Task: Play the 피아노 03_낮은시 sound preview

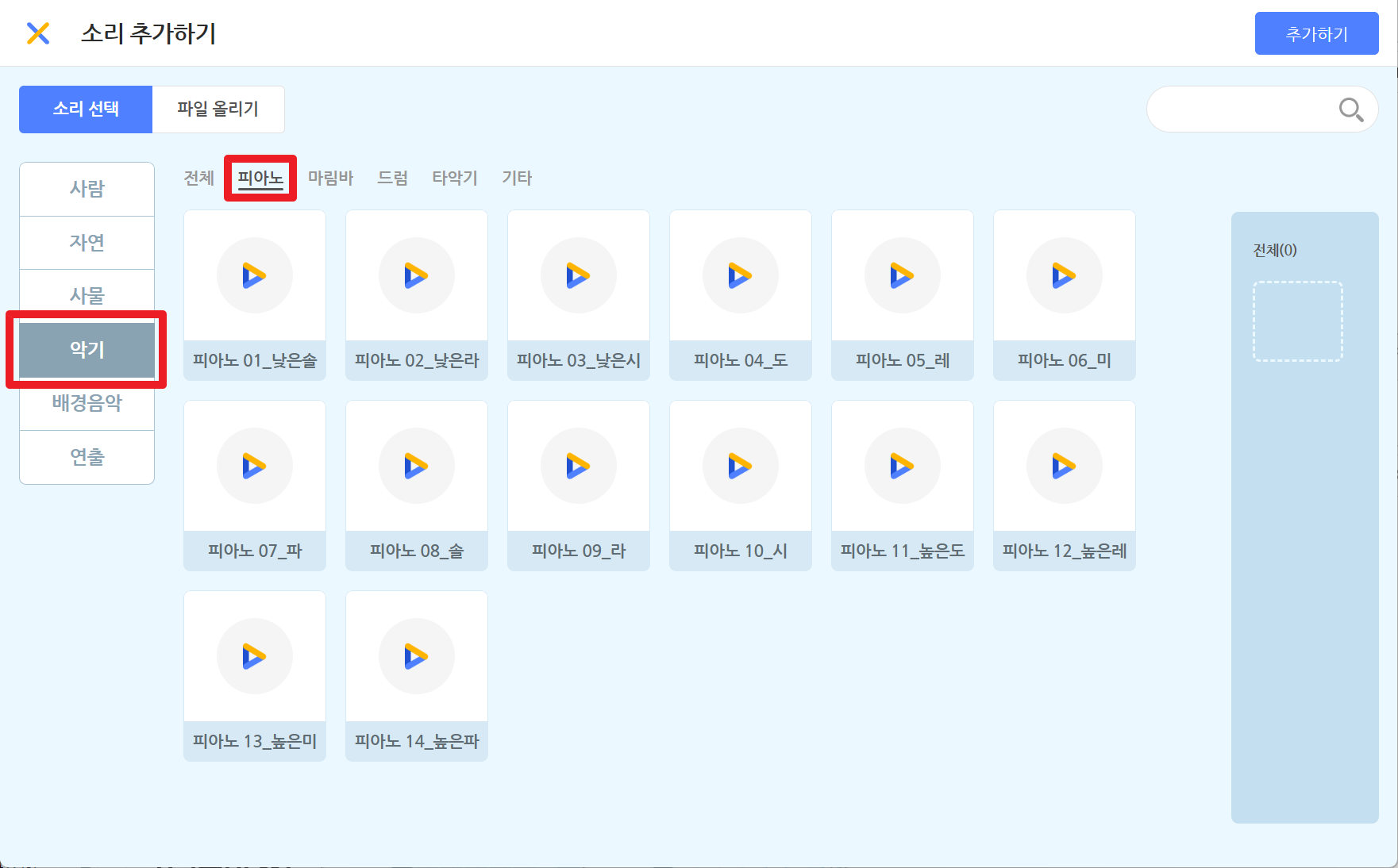Action: 579,275
